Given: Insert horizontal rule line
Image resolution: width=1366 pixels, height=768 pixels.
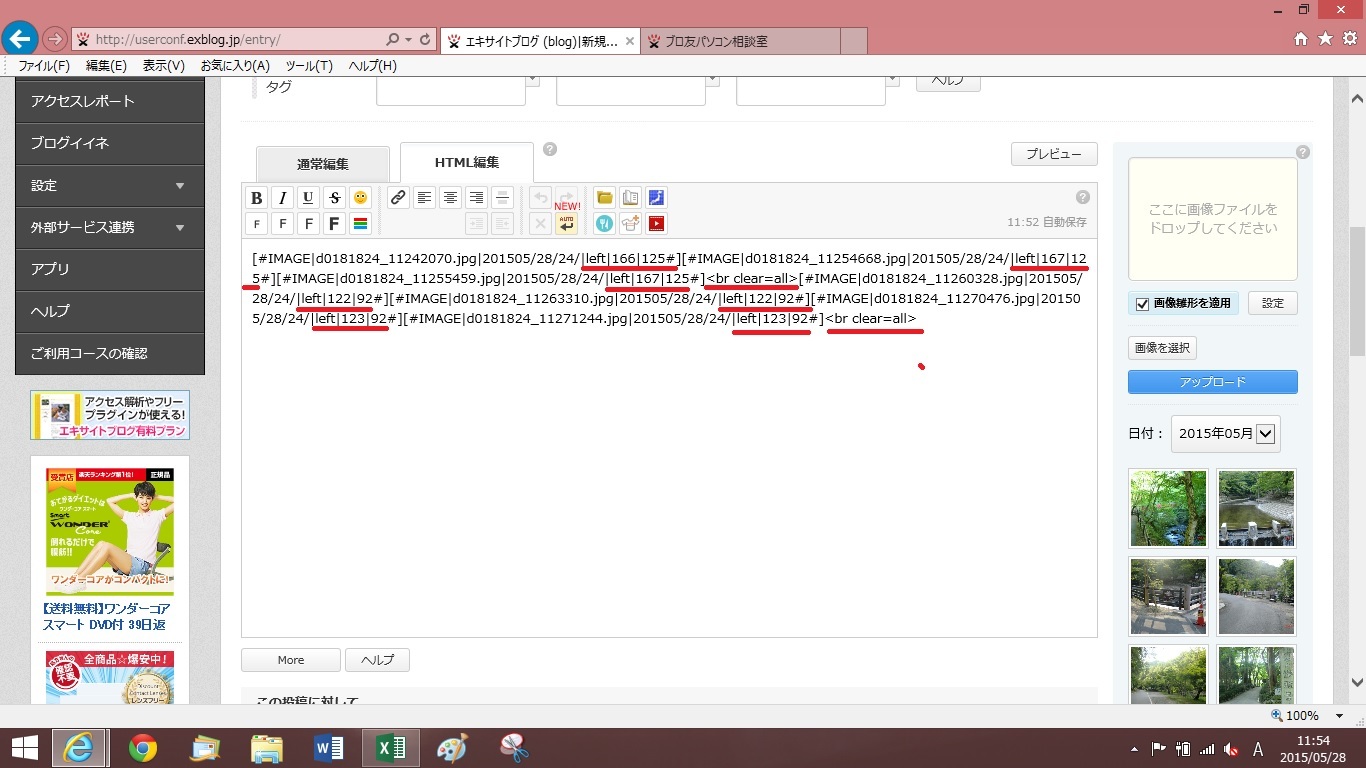Looking at the screenshot, I should [503, 198].
